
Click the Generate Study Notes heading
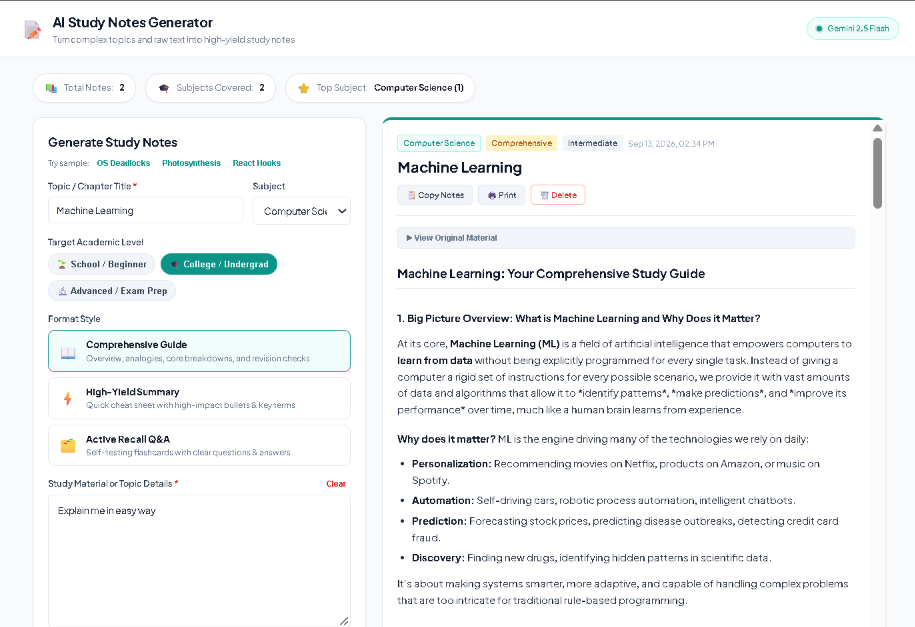(113, 142)
